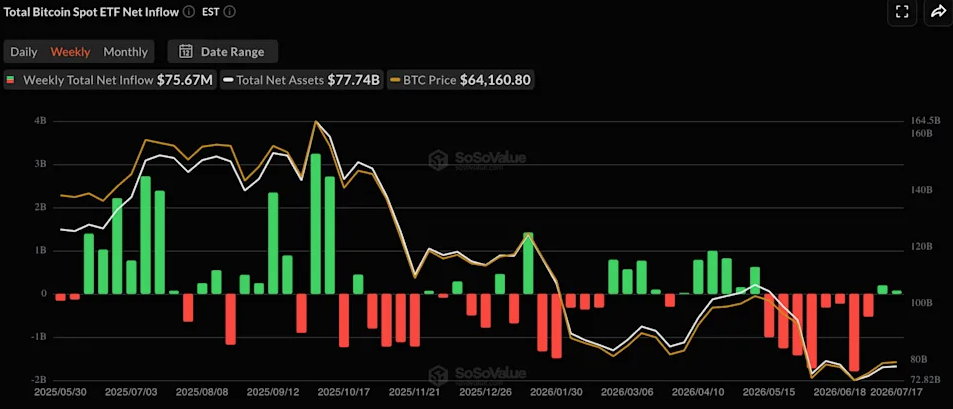Click the 3B left axis label
953x409 pixels.
point(41,164)
